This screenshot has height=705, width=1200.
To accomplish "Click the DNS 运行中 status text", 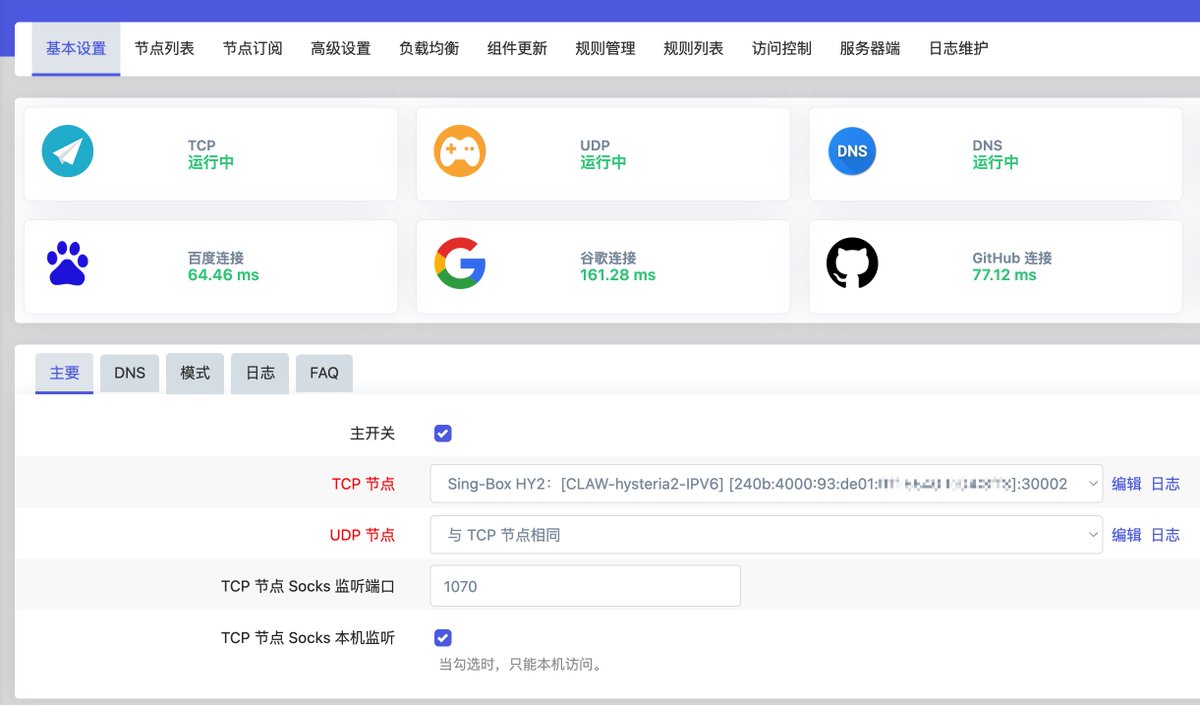I will [x=995, y=162].
